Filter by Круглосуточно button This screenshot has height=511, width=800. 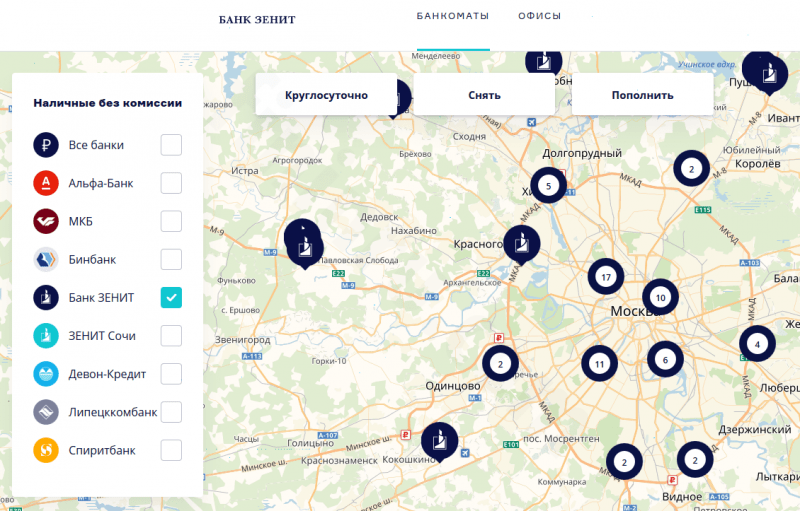pyautogui.click(x=327, y=95)
